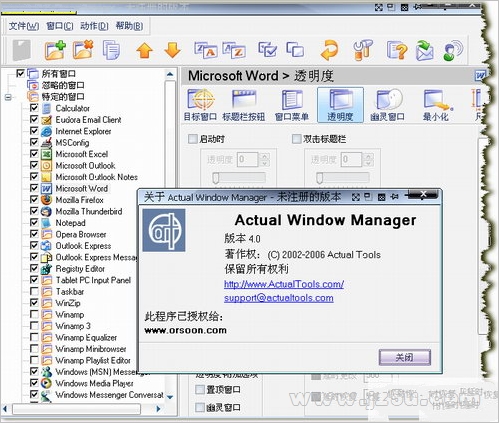This screenshot has height=423, width=499.
Task: Click the 启动时 transparency slider
Action: pos(239,178)
